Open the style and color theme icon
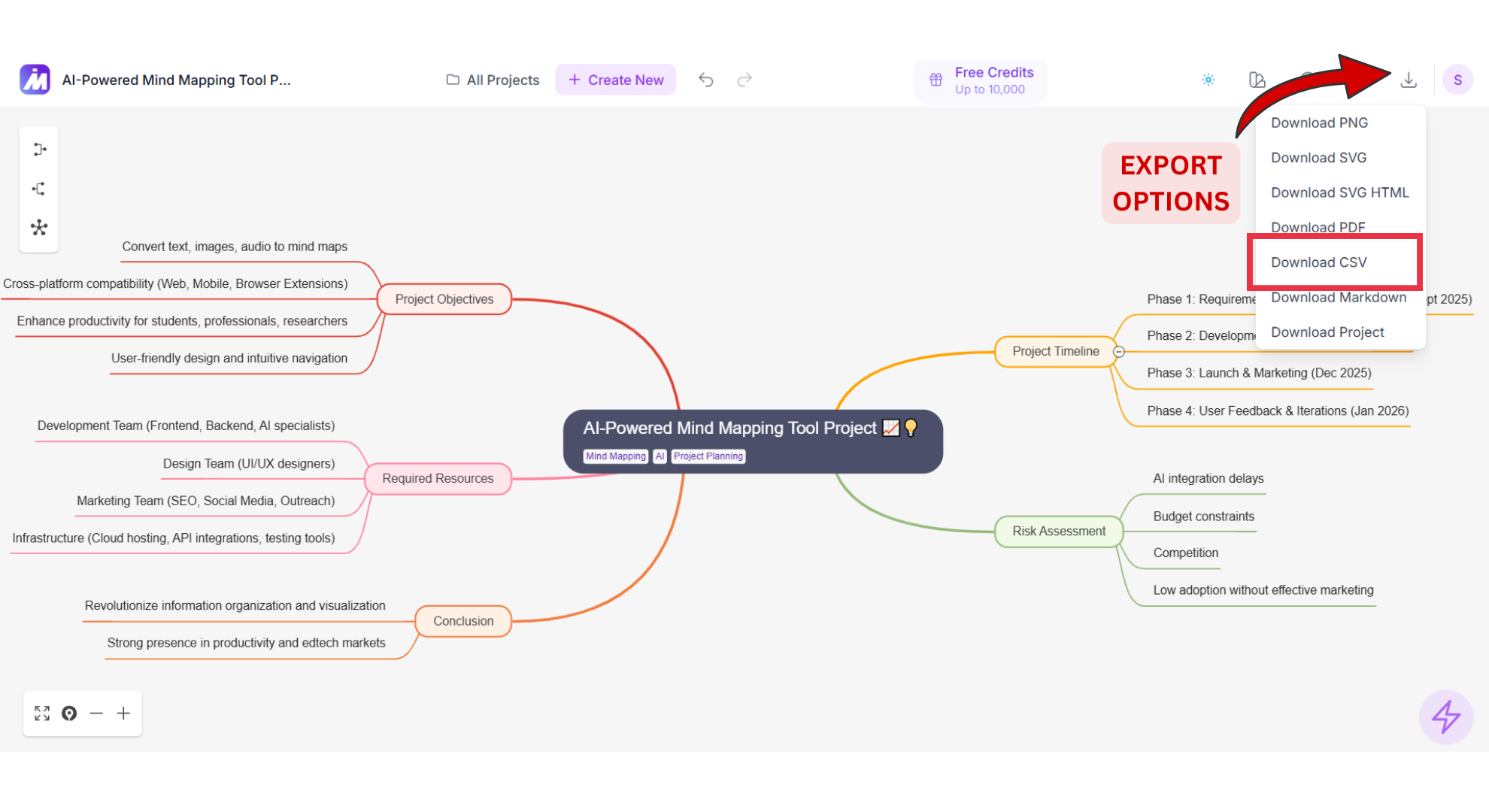 [1257, 80]
